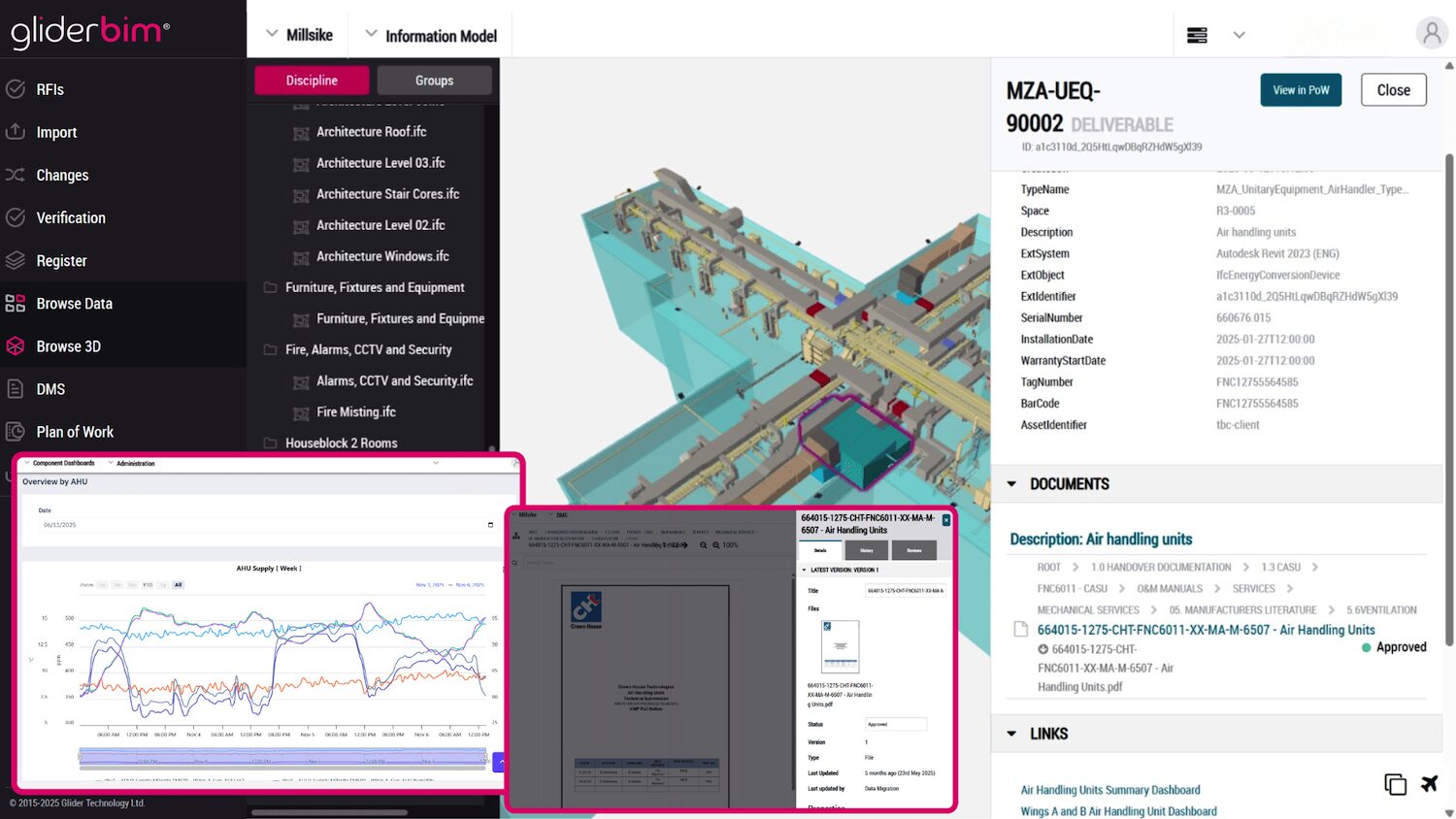Click the View in PoW button
The width and height of the screenshot is (1456, 819).
pos(1301,89)
